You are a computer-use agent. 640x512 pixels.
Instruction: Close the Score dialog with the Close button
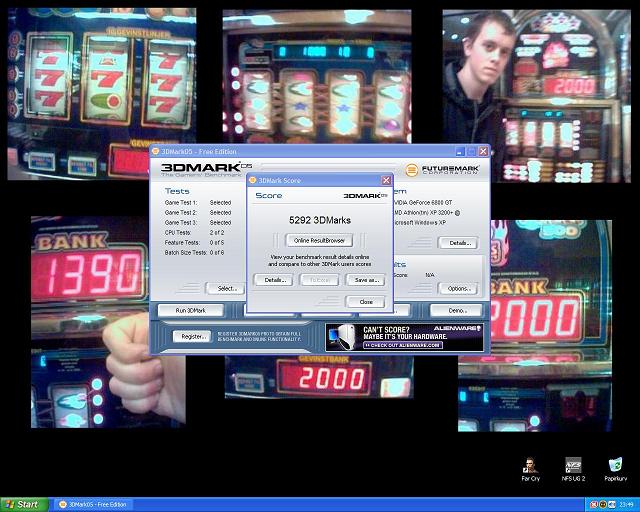(x=366, y=302)
